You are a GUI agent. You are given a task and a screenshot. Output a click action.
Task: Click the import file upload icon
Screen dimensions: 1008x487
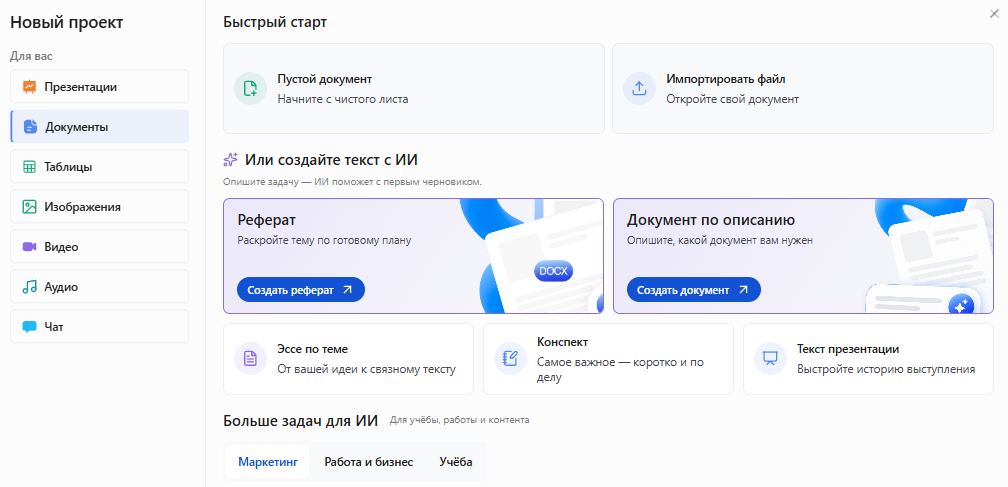pos(639,89)
